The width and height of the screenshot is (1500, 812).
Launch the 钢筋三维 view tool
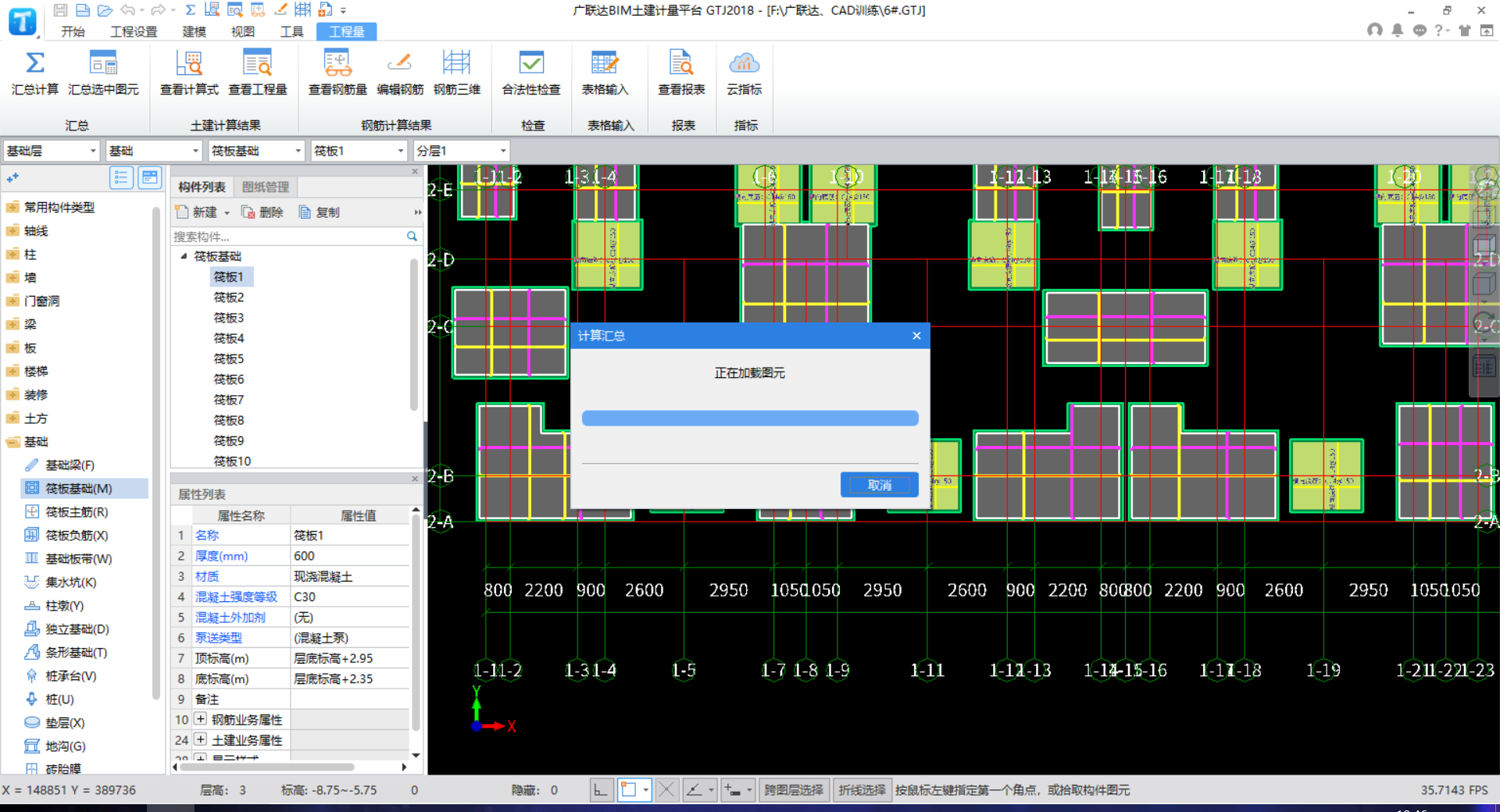[x=457, y=73]
